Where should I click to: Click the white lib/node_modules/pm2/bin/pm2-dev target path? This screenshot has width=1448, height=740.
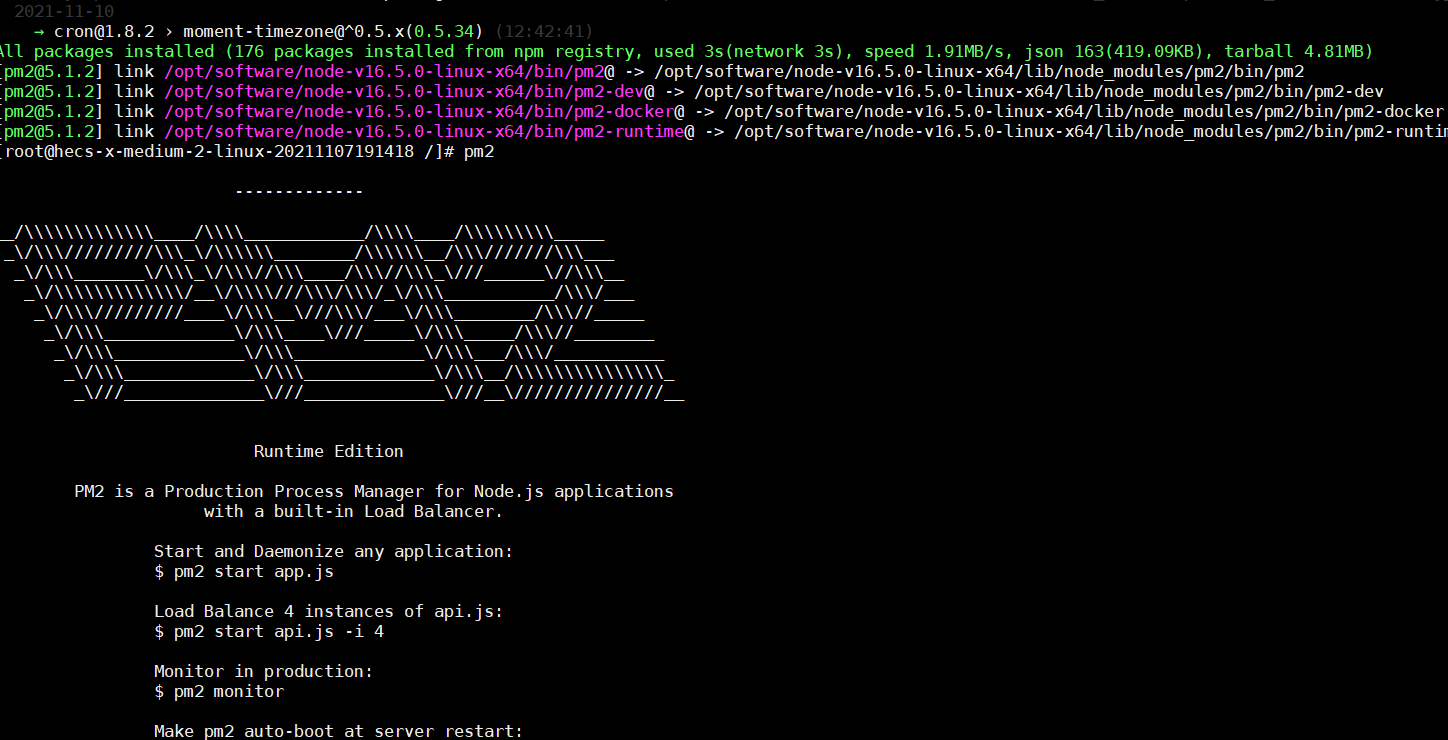(x=1039, y=91)
